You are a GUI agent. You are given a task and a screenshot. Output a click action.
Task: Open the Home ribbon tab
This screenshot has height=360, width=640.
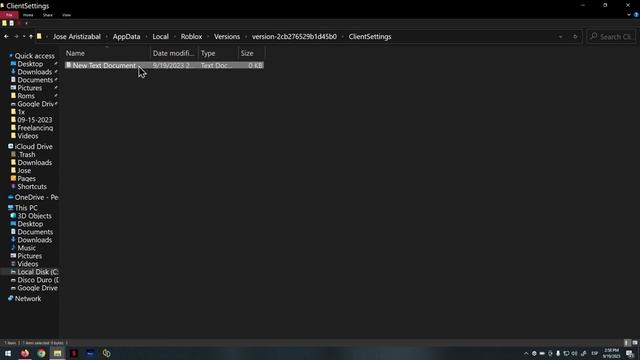click(x=28, y=15)
